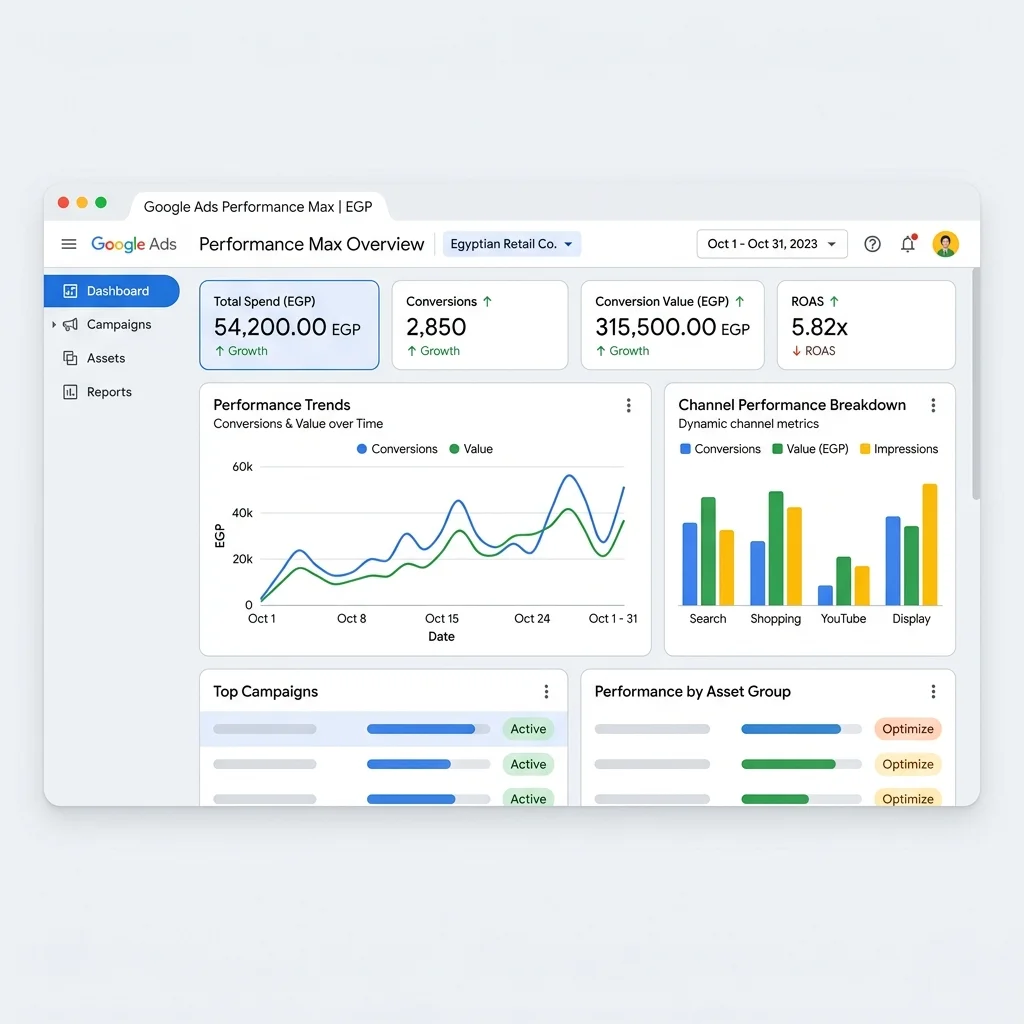Click the 315,500.00 EGP value

tap(672, 327)
